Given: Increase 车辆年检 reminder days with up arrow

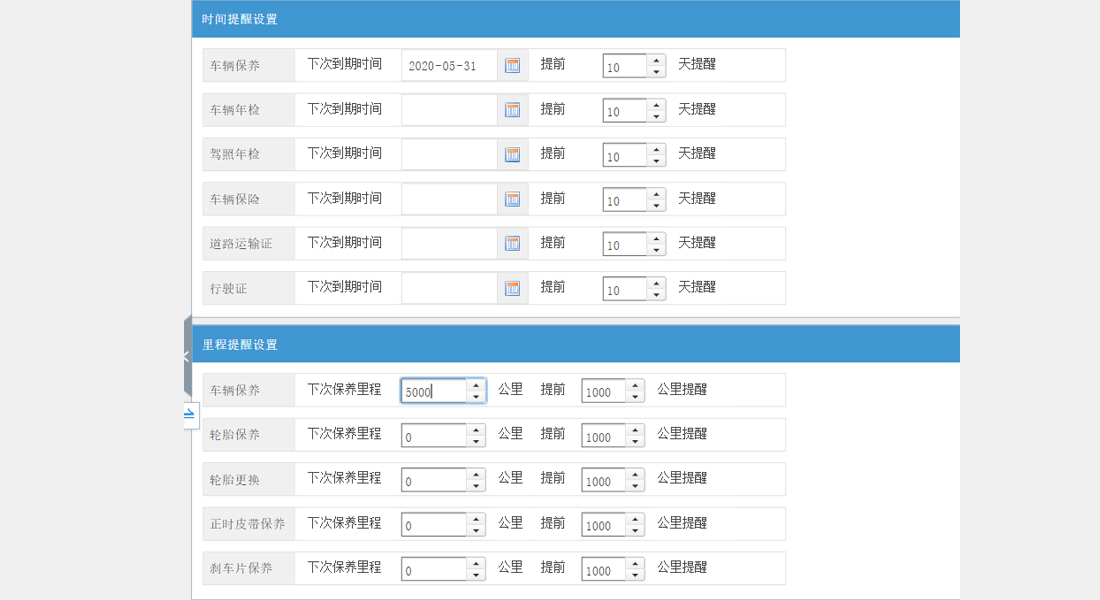Looking at the screenshot, I should 656,105.
